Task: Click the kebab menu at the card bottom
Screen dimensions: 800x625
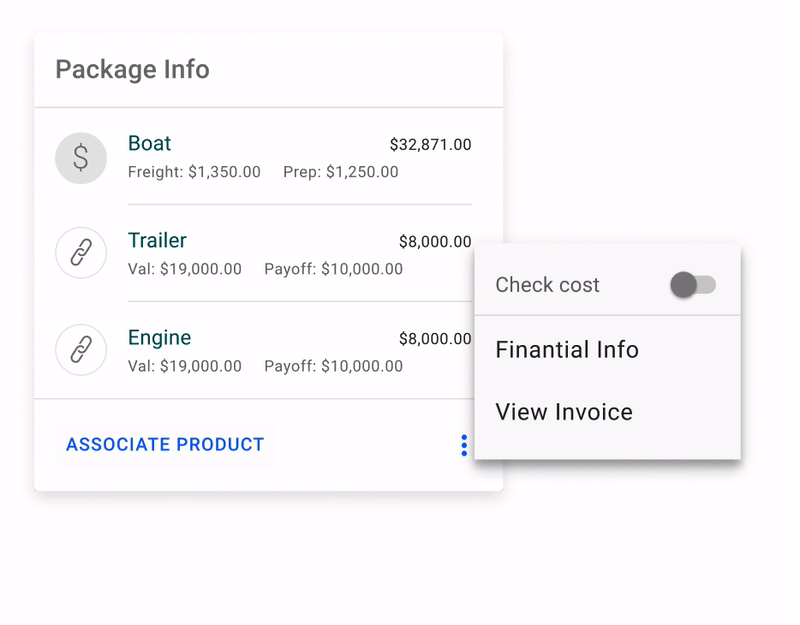Action: tap(464, 445)
